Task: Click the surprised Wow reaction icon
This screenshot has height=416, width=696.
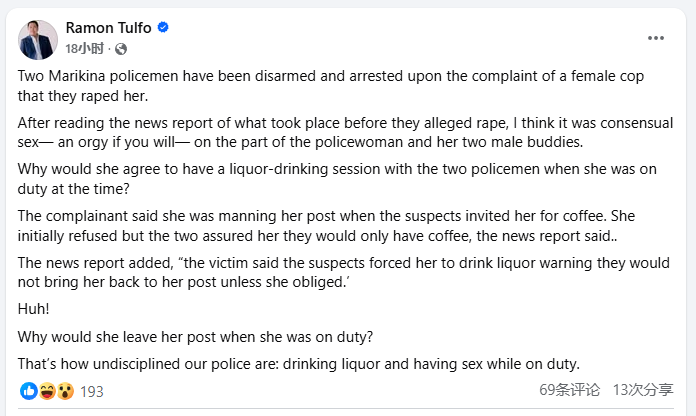Action: (x=65, y=391)
